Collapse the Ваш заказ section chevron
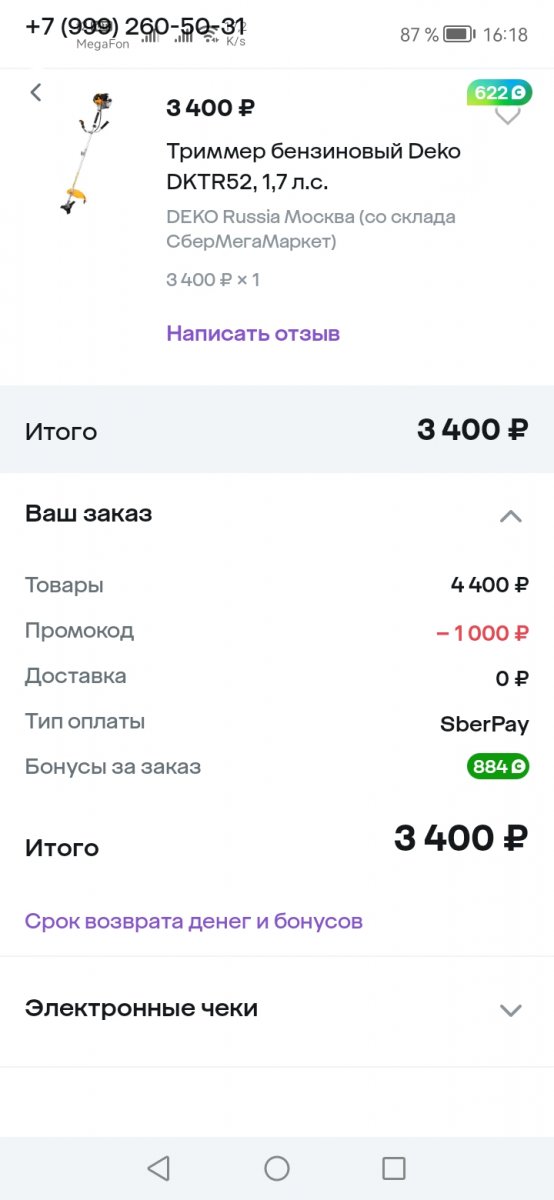554x1200 pixels. tap(510, 516)
